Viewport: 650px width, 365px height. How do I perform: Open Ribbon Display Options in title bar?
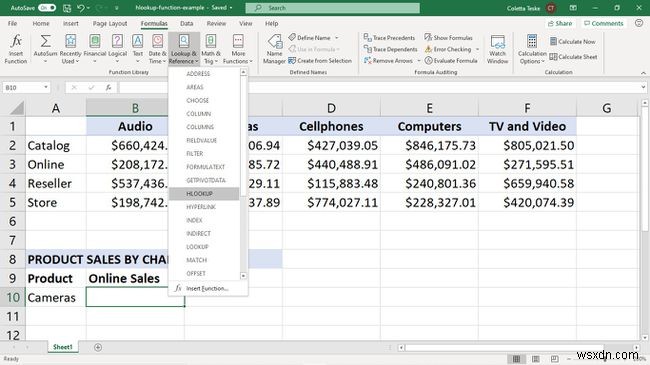point(573,8)
